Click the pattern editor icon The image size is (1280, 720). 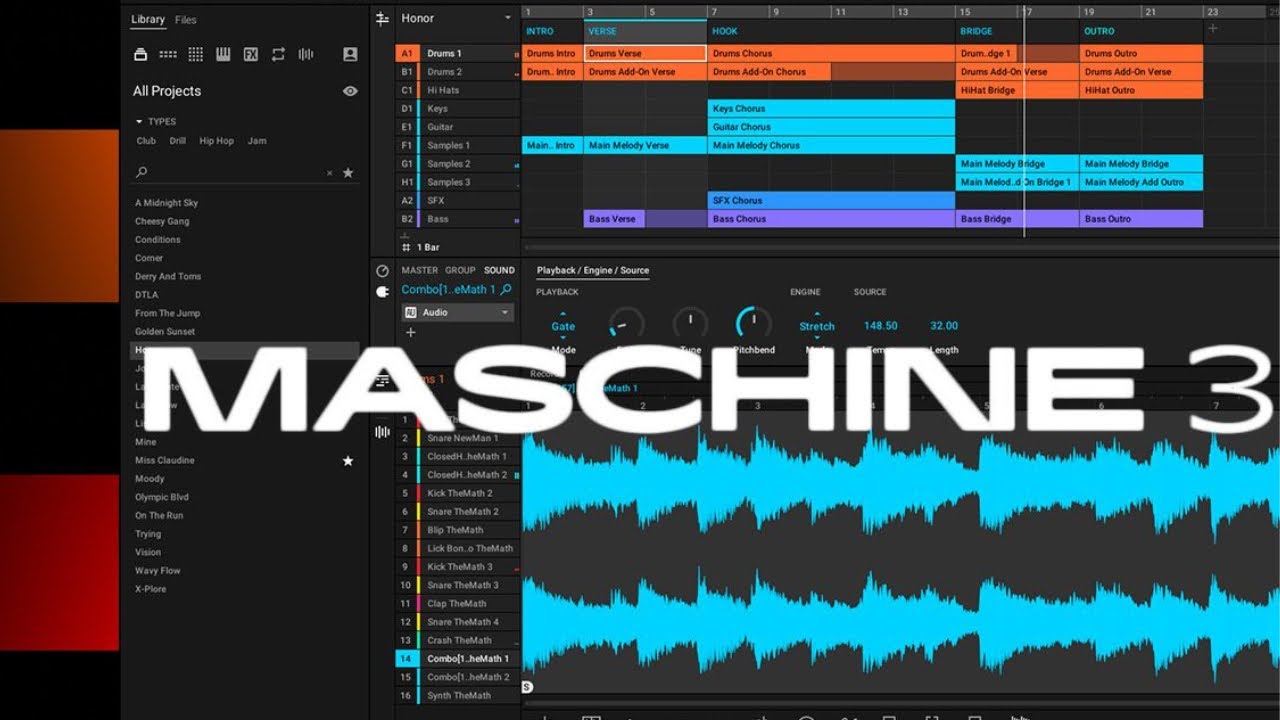[x=382, y=381]
